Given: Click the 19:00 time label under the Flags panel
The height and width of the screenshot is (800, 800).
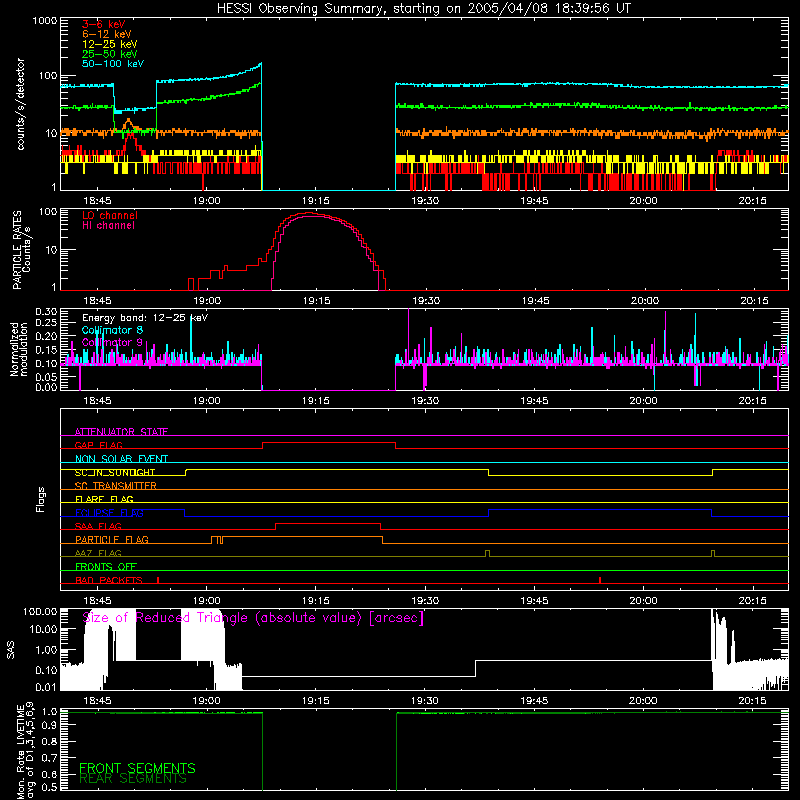Looking at the screenshot, I should point(207,601).
